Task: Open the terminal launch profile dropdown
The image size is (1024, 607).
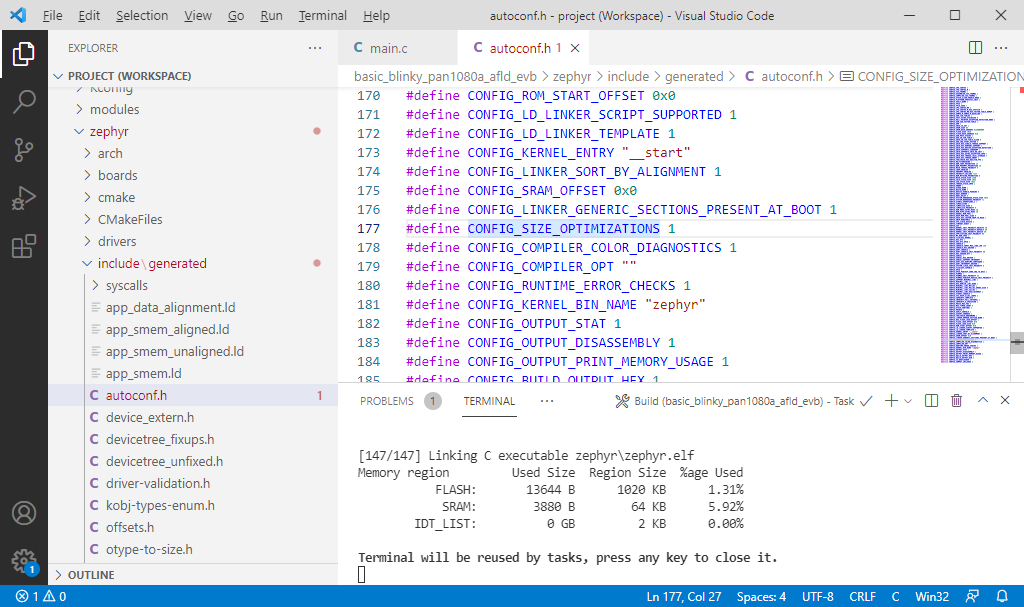Action: pyautogui.click(x=908, y=401)
